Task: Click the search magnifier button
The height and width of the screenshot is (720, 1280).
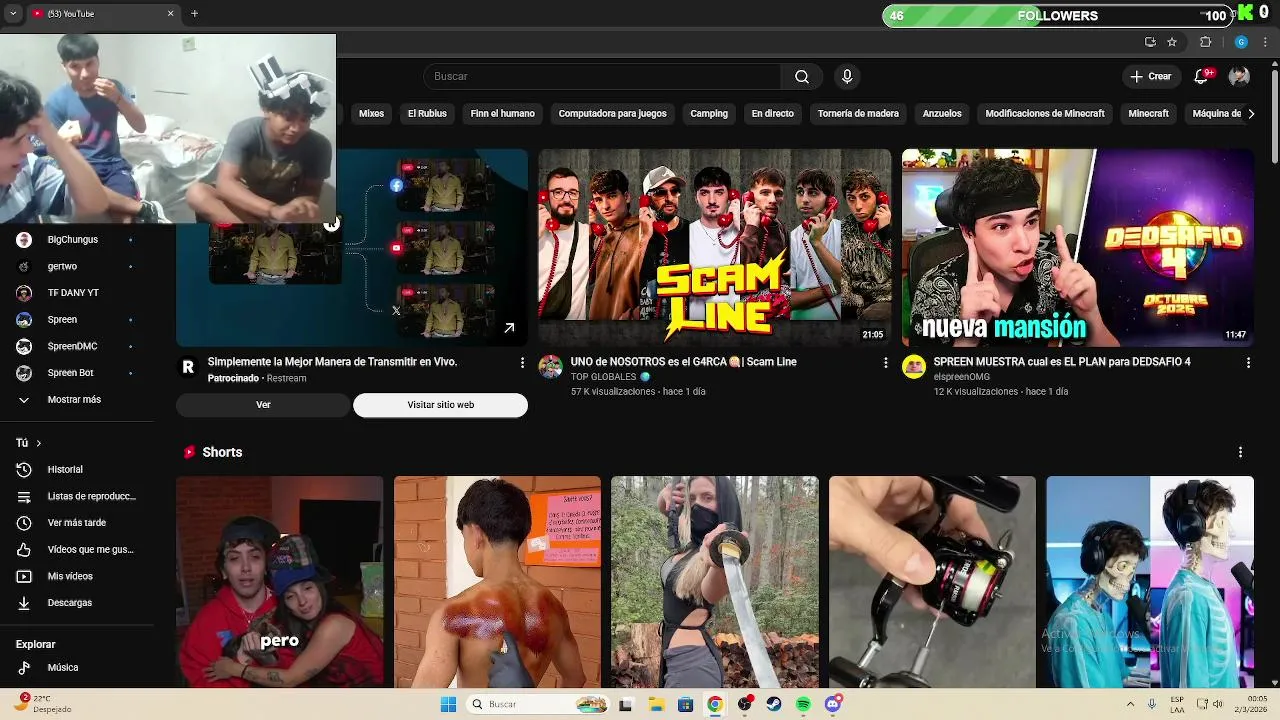Action: [x=802, y=77]
